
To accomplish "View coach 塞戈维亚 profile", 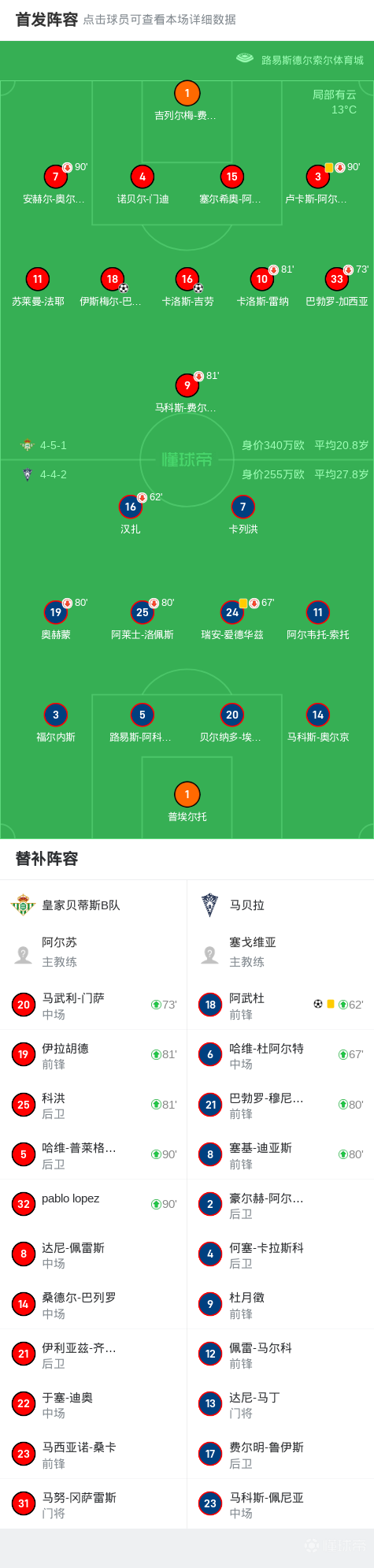I will coord(280,952).
